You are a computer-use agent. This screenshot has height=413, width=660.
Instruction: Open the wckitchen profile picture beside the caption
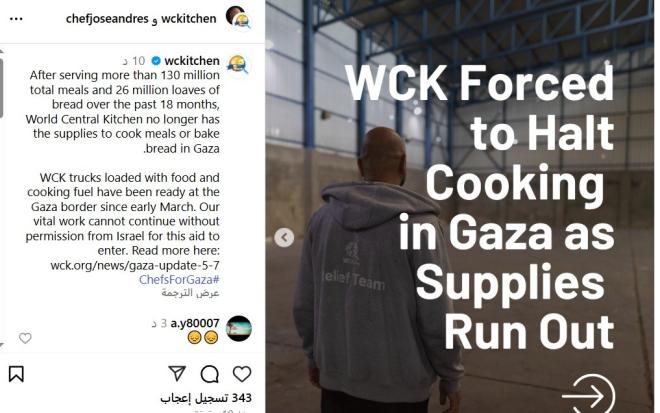click(238, 66)
